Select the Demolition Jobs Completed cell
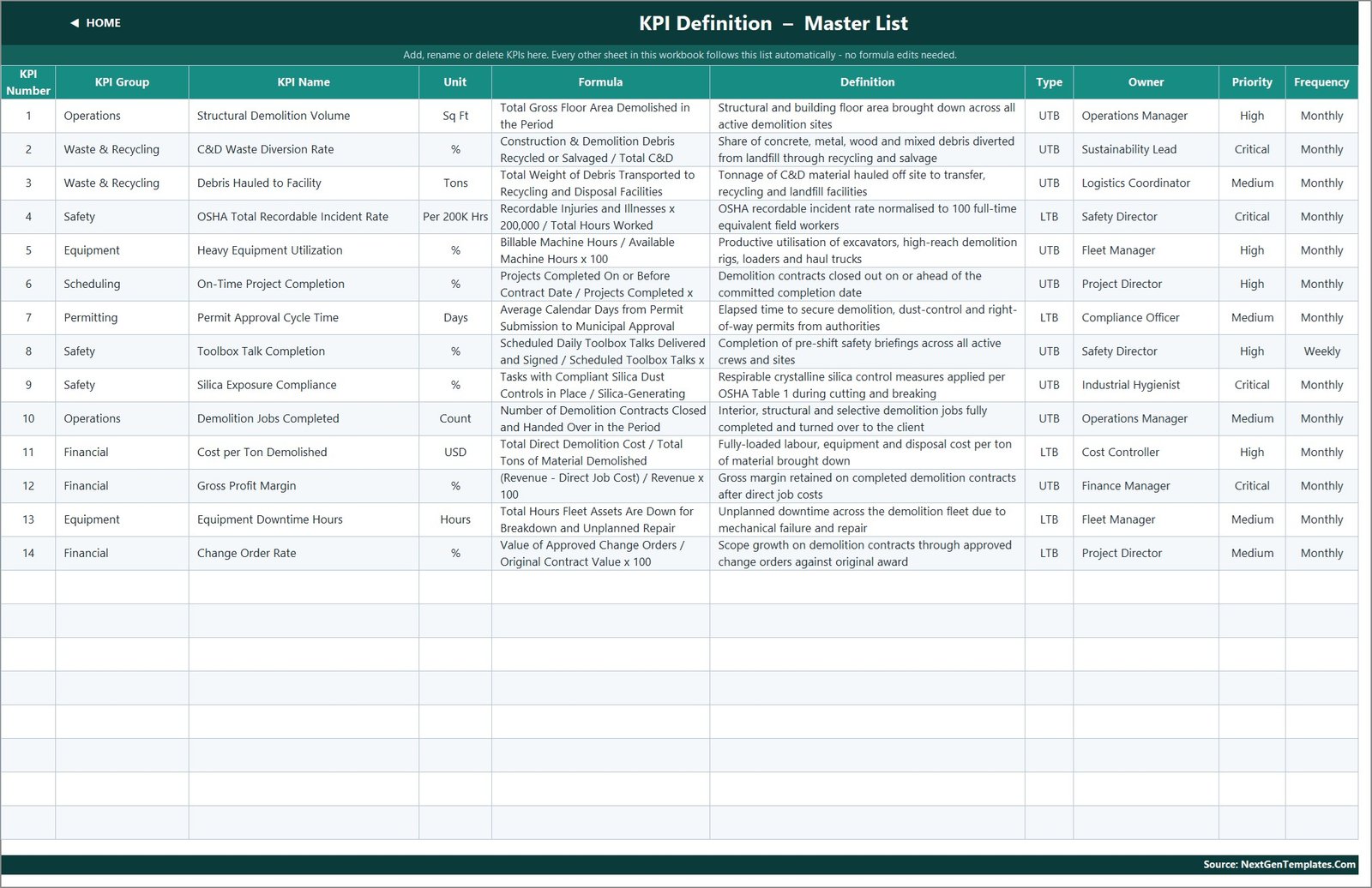The width and height of the screenshot is (1372, 888). 304,418
